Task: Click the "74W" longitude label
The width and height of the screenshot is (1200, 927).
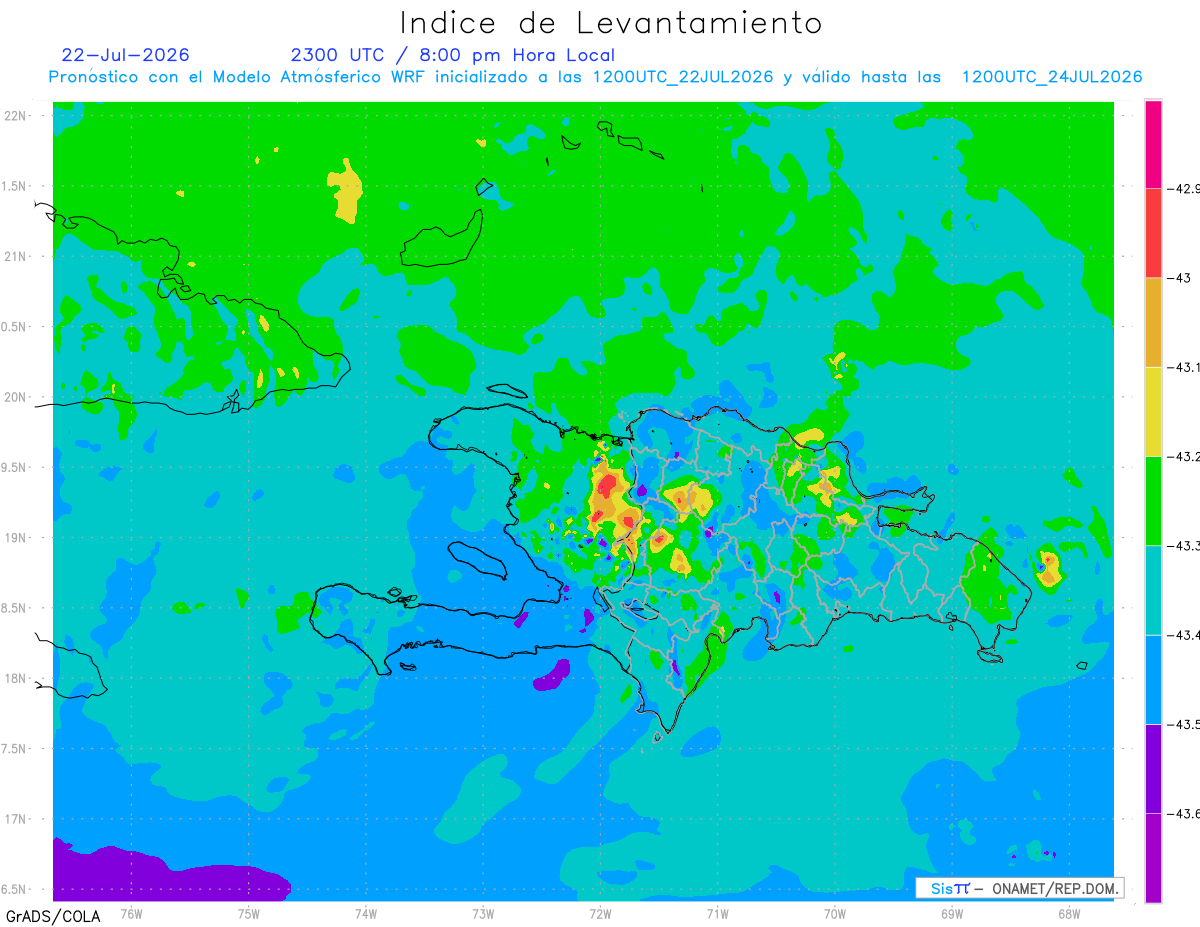Action: (366, 913)
